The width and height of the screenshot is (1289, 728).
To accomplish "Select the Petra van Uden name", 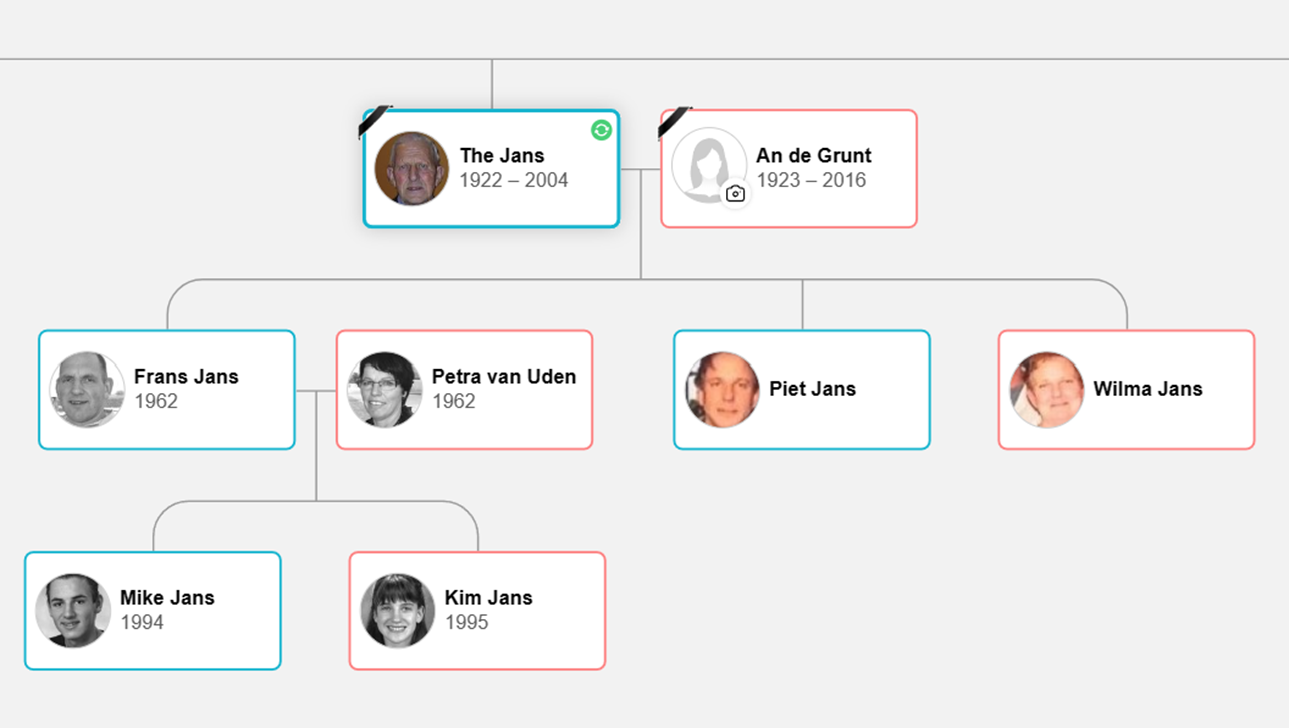I will (x=503, y=377).
